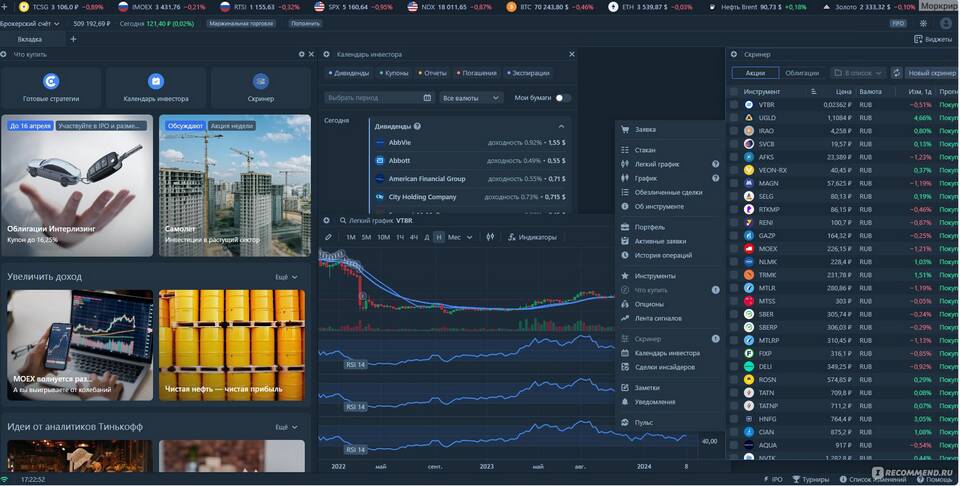Choose Опционы from widgets menu
The width and height of the screenshot is (960, 486).
[668, 304]
